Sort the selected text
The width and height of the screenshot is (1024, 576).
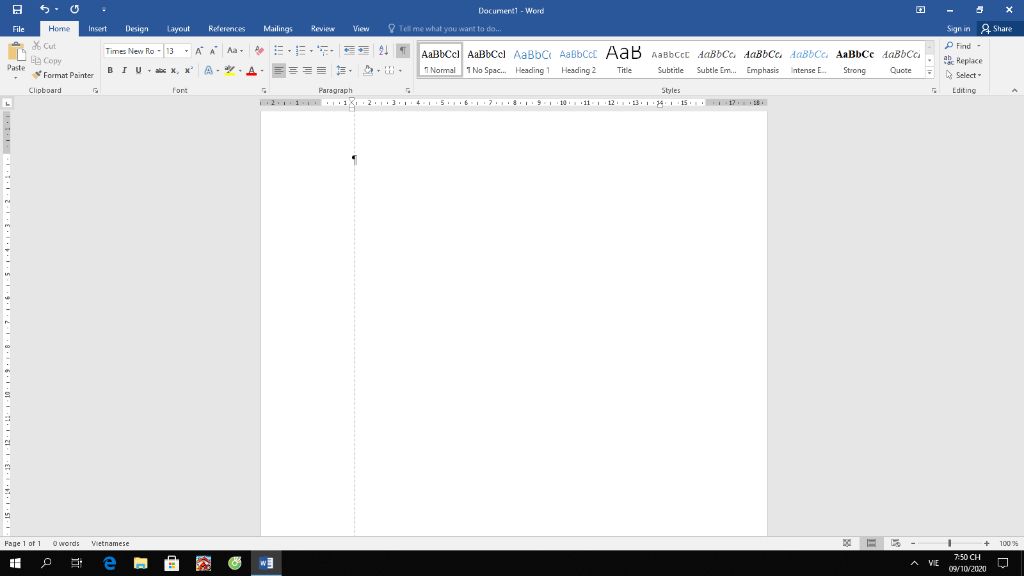(x=383, y=51)
